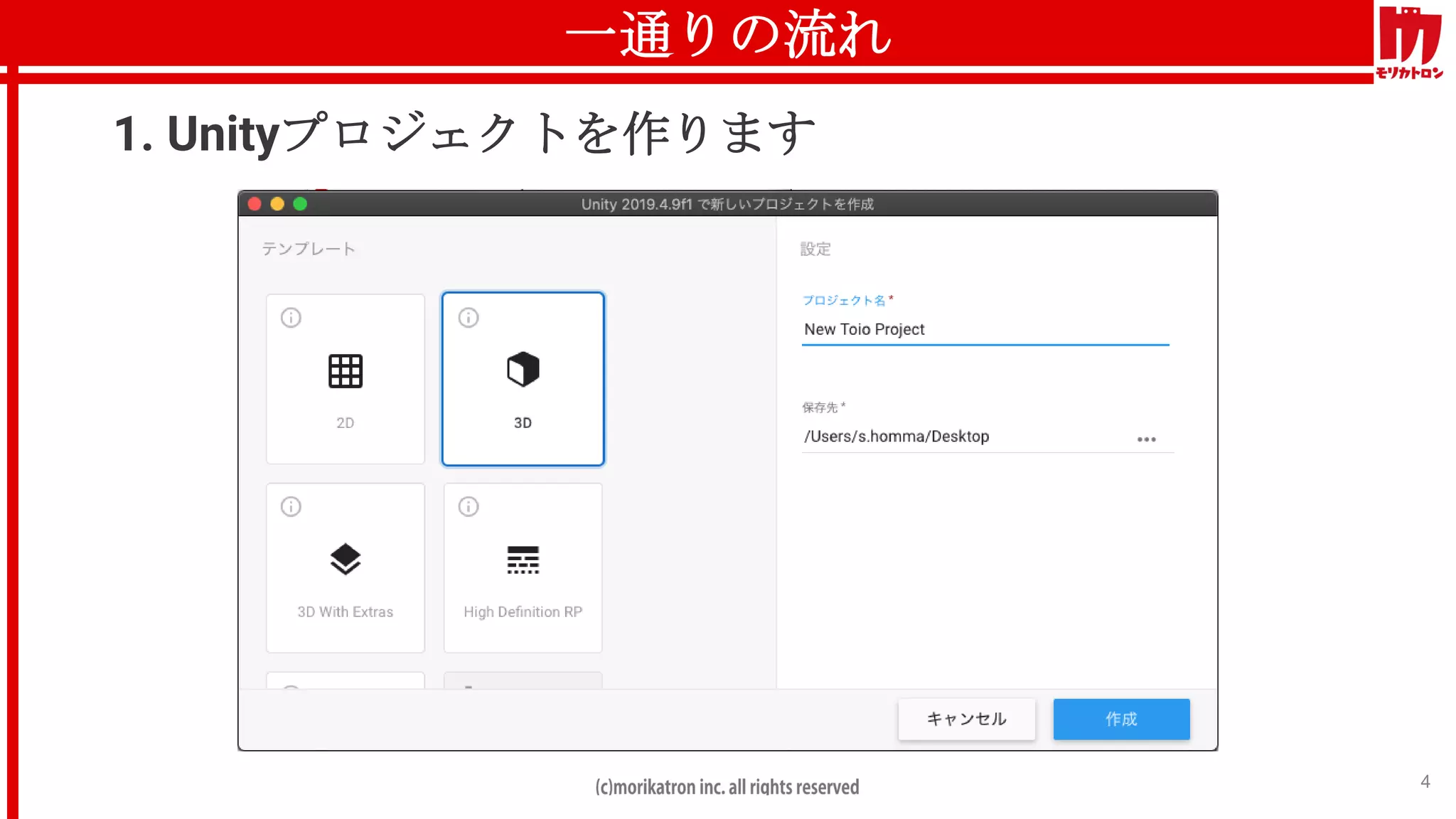Click the Unity 2019.4.9f1 window title
The height and width of the screenshot is (819, 1456).
(727, 204)
